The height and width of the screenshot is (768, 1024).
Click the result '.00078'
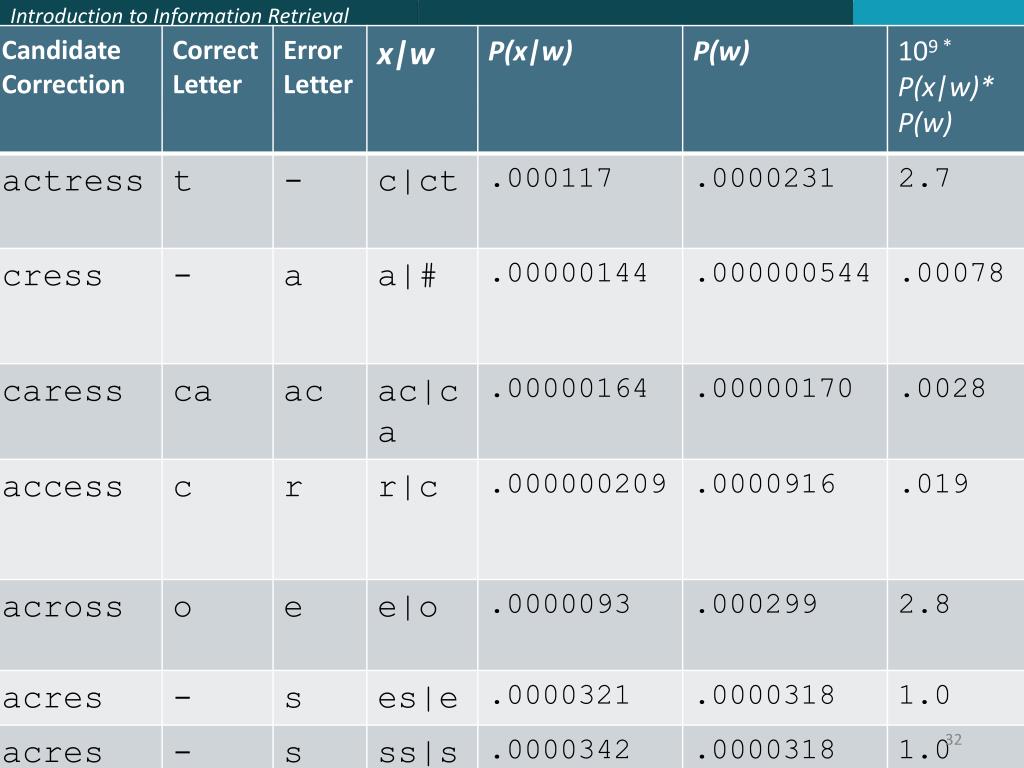point(952,273)
